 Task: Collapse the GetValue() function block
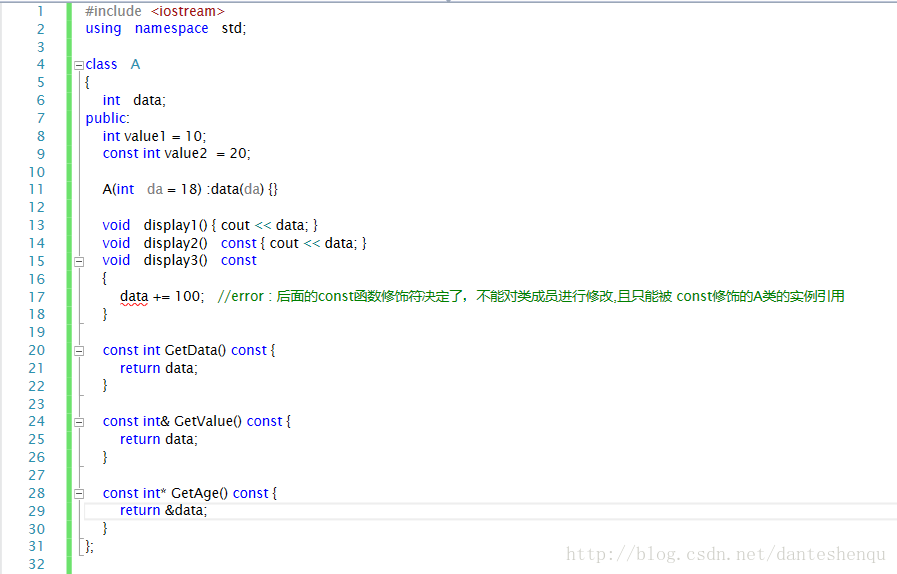click(79, 422)
